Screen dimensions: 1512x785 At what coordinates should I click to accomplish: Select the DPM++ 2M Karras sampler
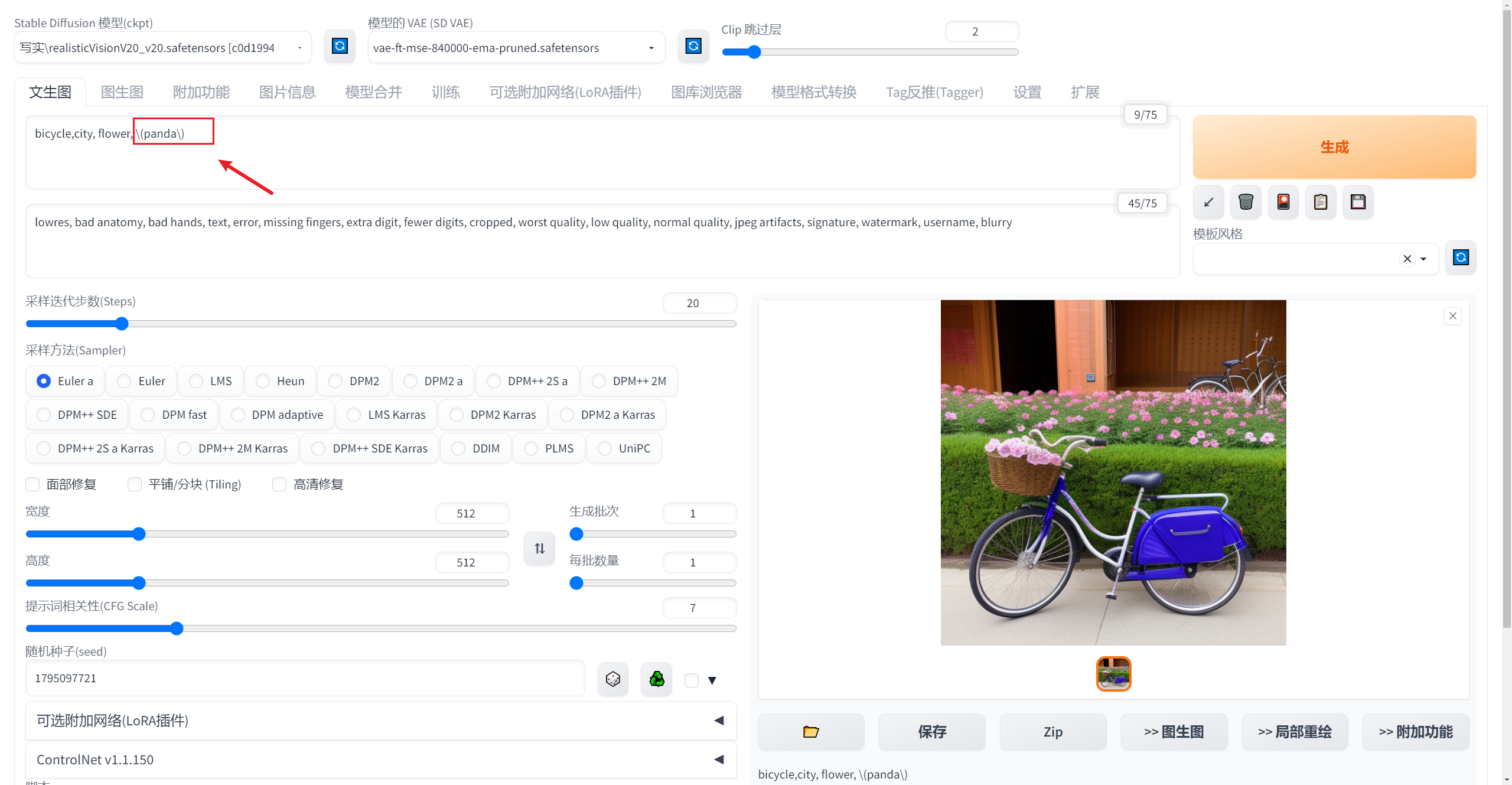point(184,448)
